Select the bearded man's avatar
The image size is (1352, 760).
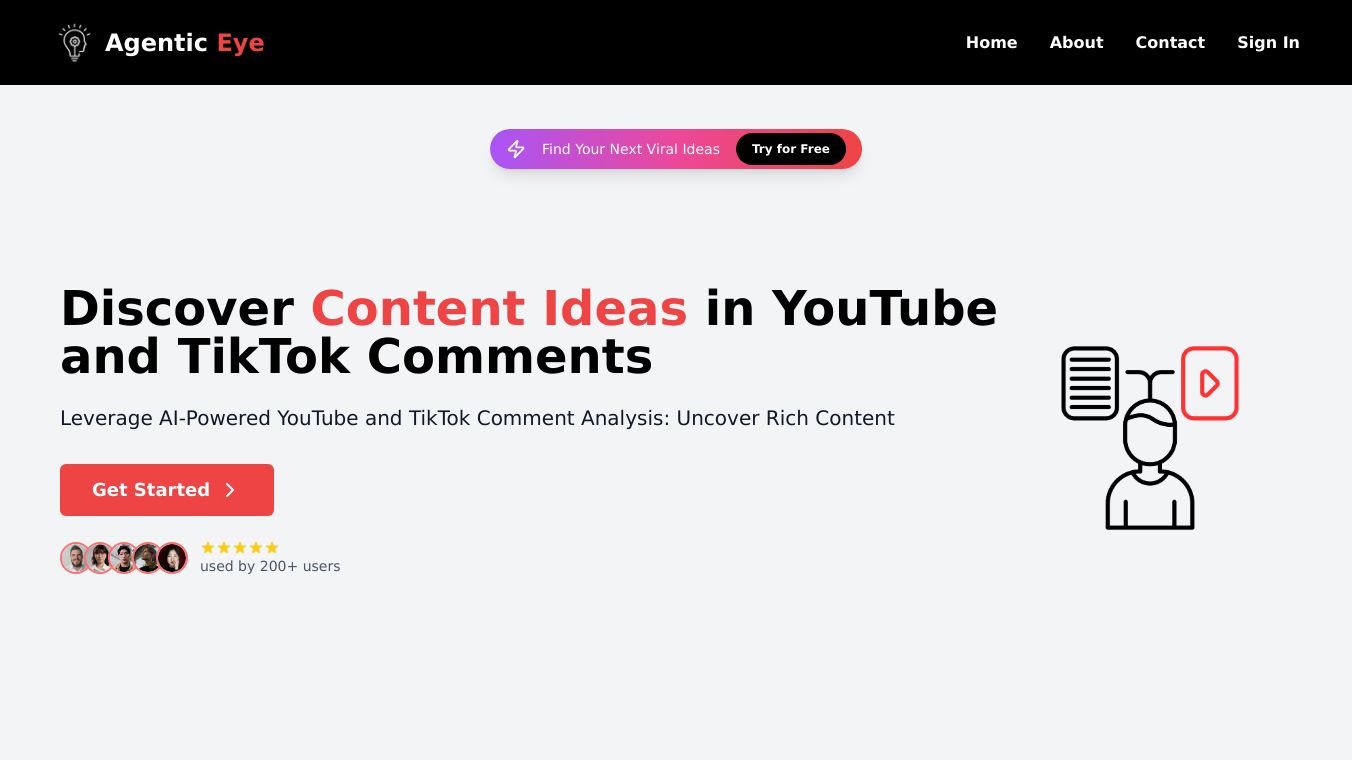76,558
